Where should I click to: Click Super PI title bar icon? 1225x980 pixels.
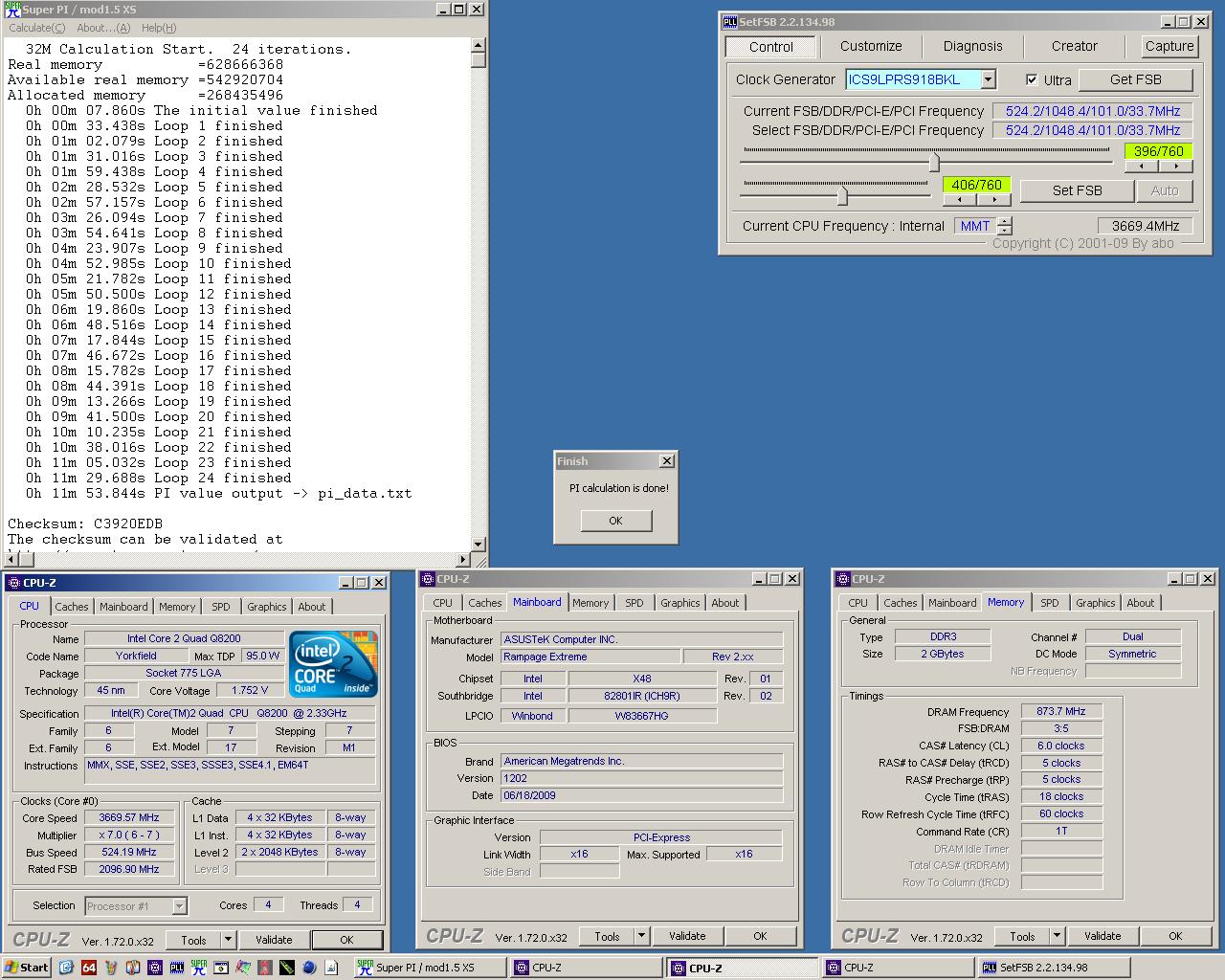[12, 10]
